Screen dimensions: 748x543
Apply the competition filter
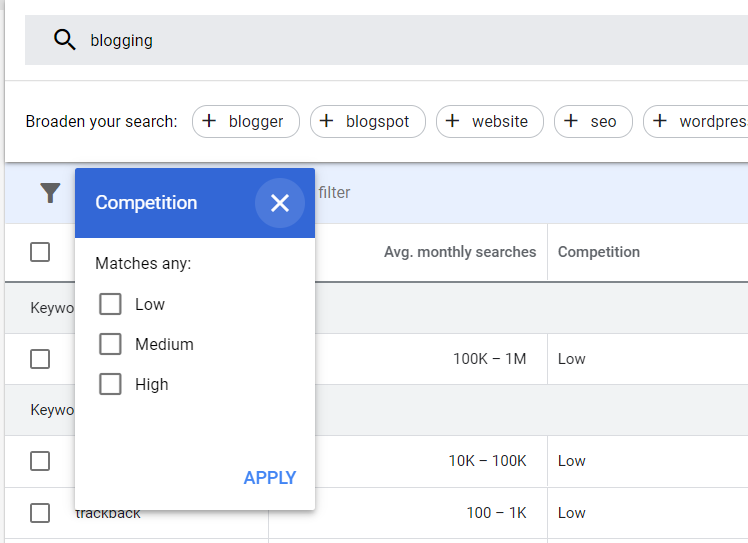tap(270, 478)
